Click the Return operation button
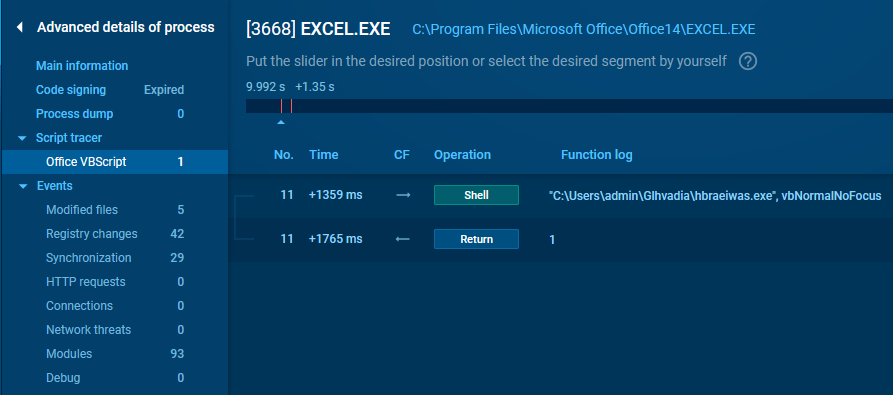This screenshot has width=893, height=395. point(476,239)
